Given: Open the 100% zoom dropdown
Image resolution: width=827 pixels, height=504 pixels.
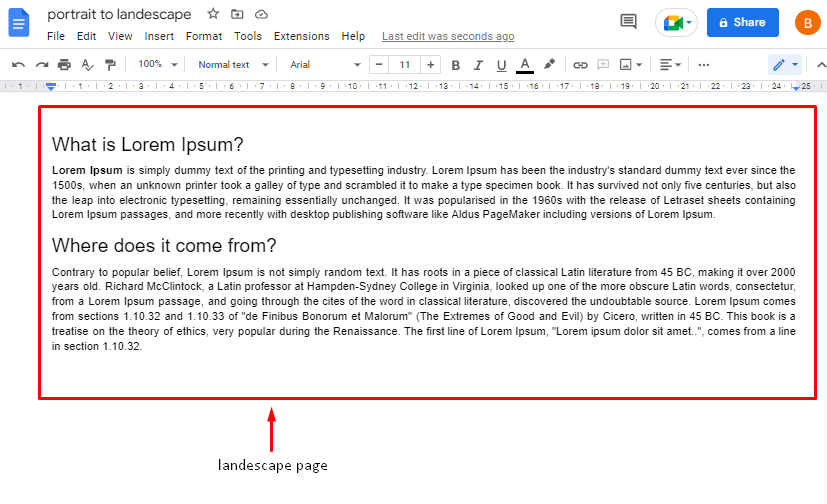Looking at the screenshot, I should (157, 64).
